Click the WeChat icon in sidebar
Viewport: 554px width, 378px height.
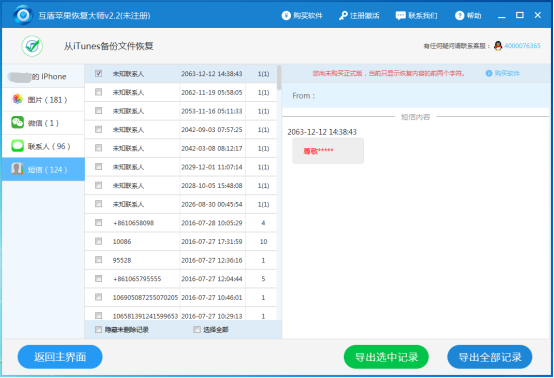pos(17,123)
